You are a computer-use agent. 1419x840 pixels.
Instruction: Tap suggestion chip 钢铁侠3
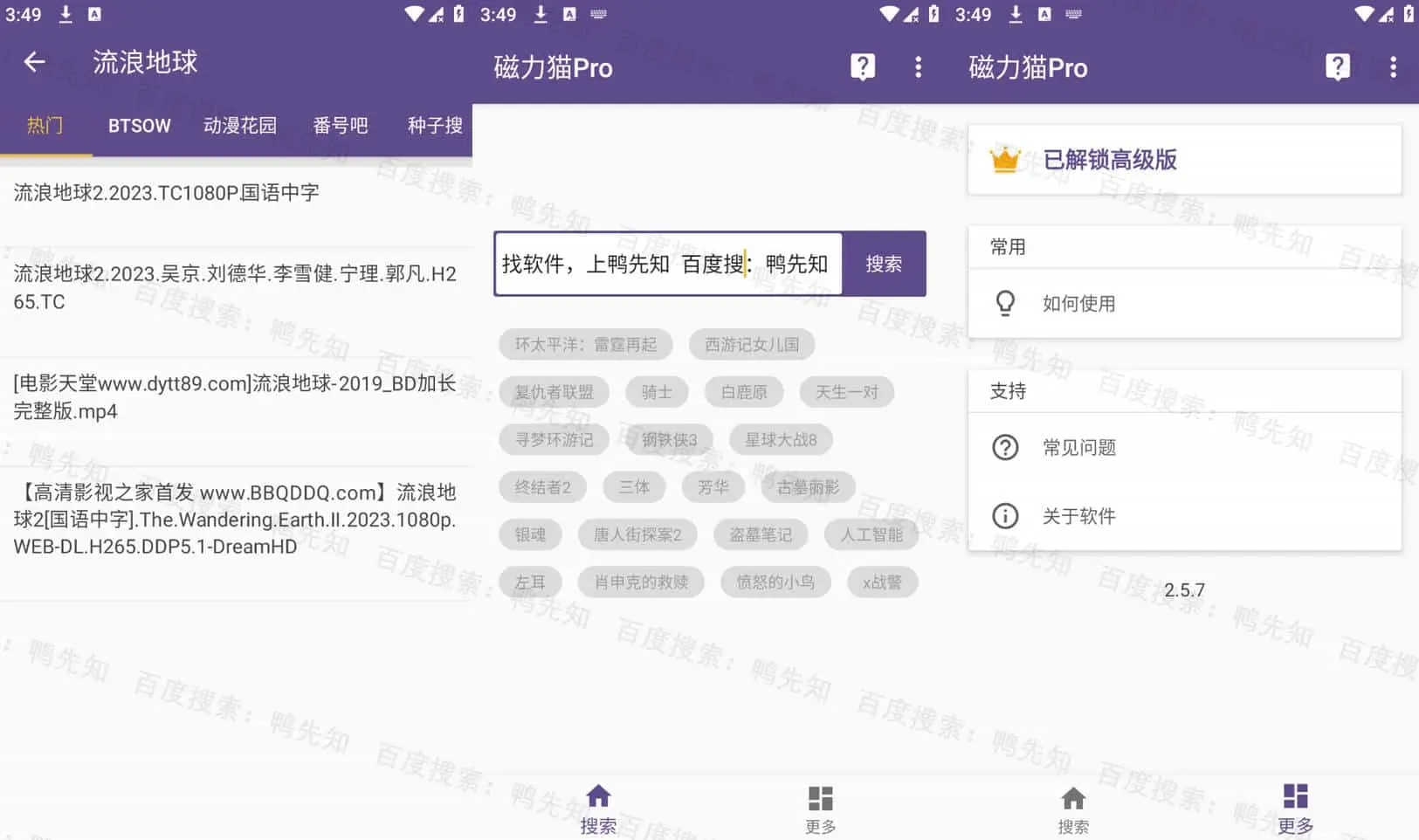(669, 439)
